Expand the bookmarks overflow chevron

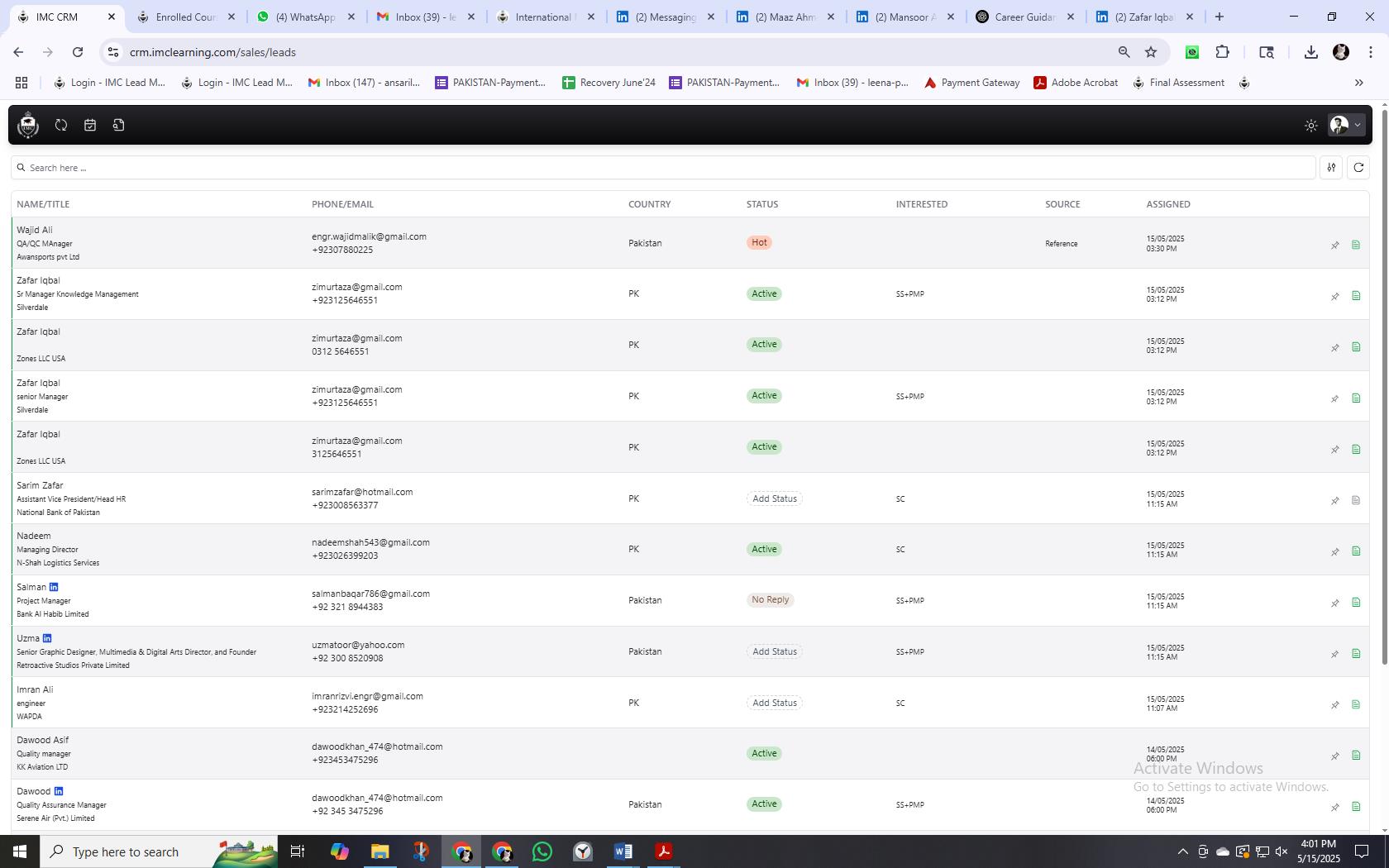pos(1358,83)
